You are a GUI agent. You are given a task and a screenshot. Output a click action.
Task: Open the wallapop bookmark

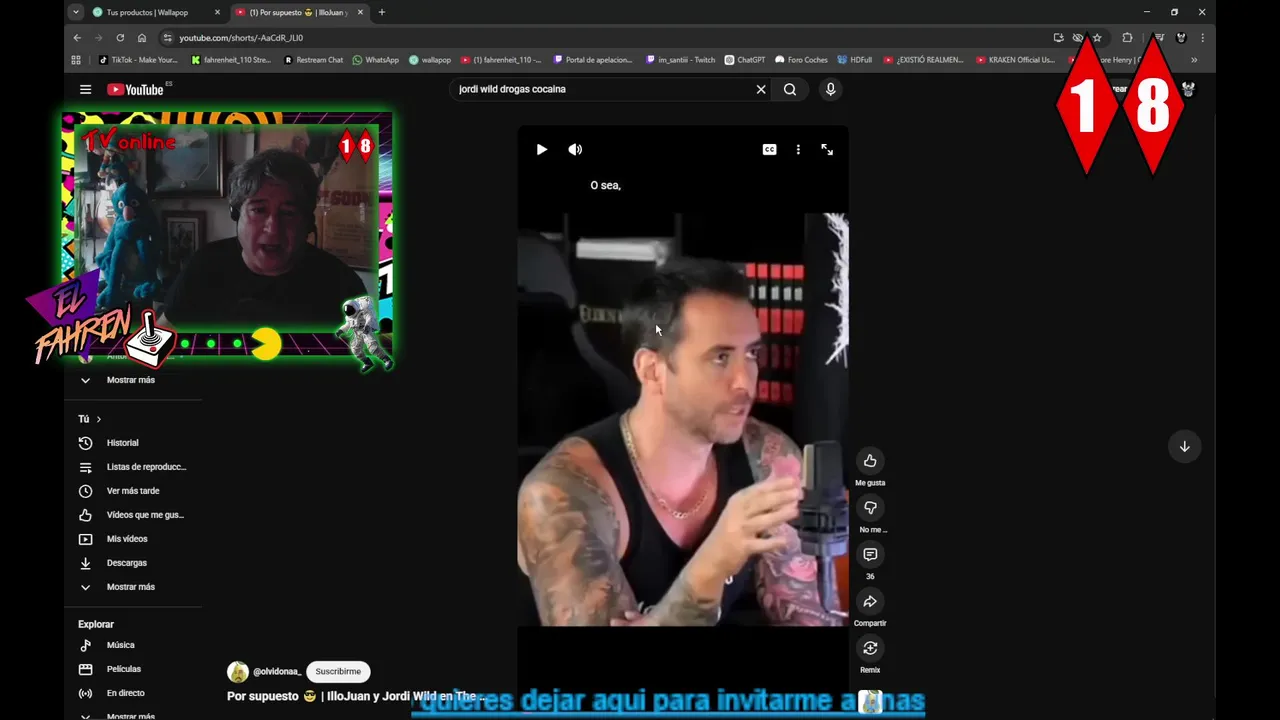point(429,60)
